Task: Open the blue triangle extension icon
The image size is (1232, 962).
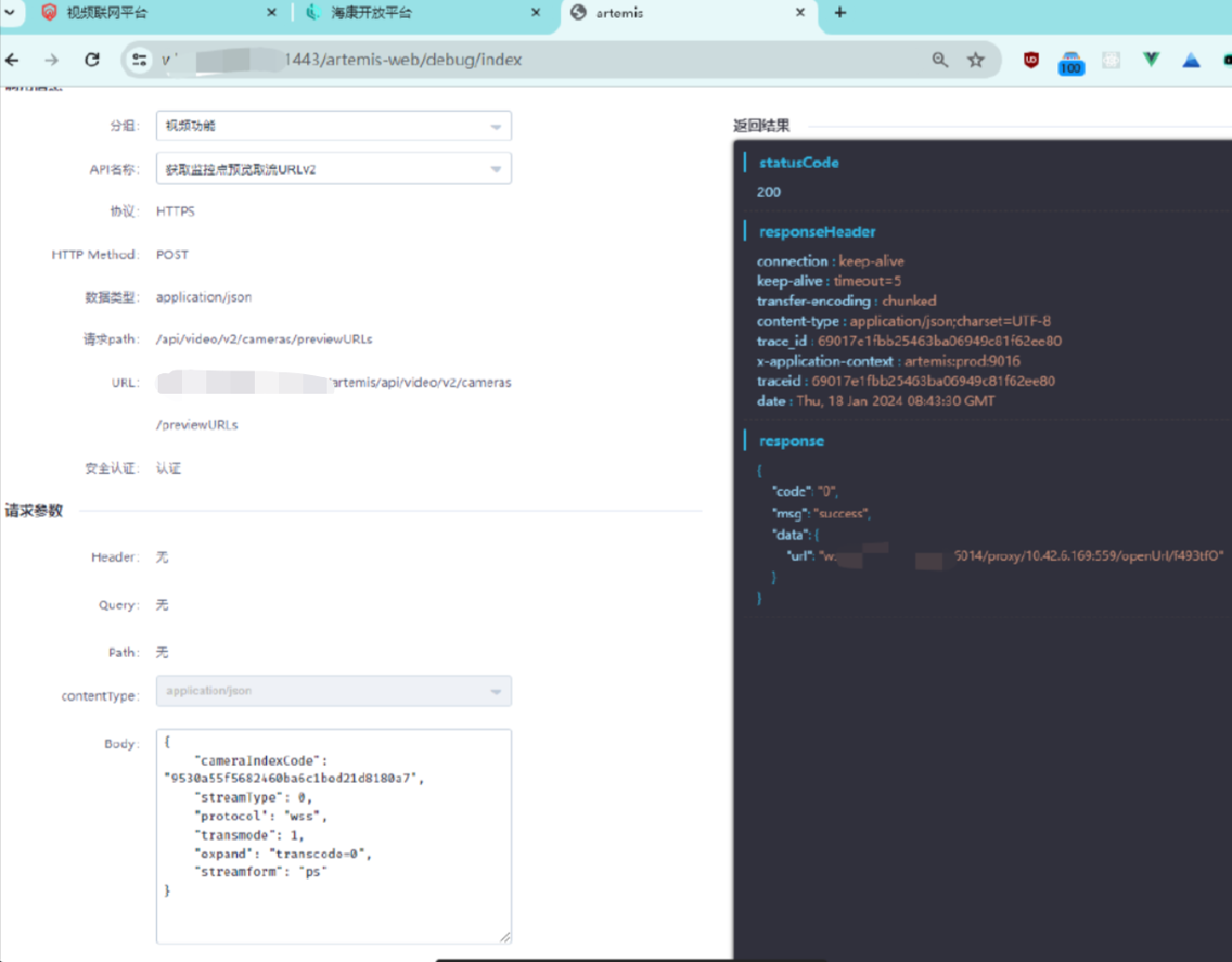Action: [1191, 60]
